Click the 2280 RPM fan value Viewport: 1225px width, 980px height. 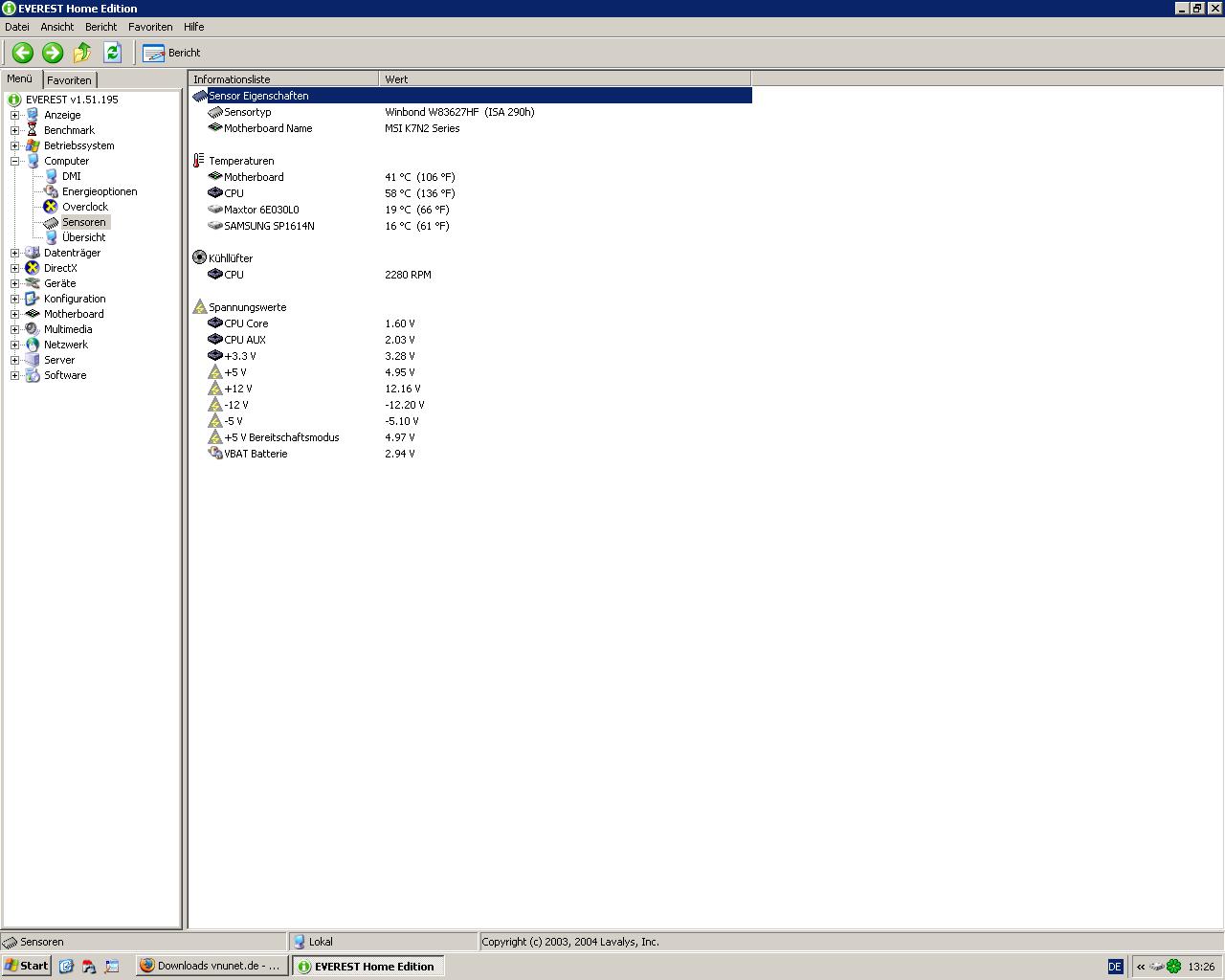pyautogui.click(x=408, y=275)
